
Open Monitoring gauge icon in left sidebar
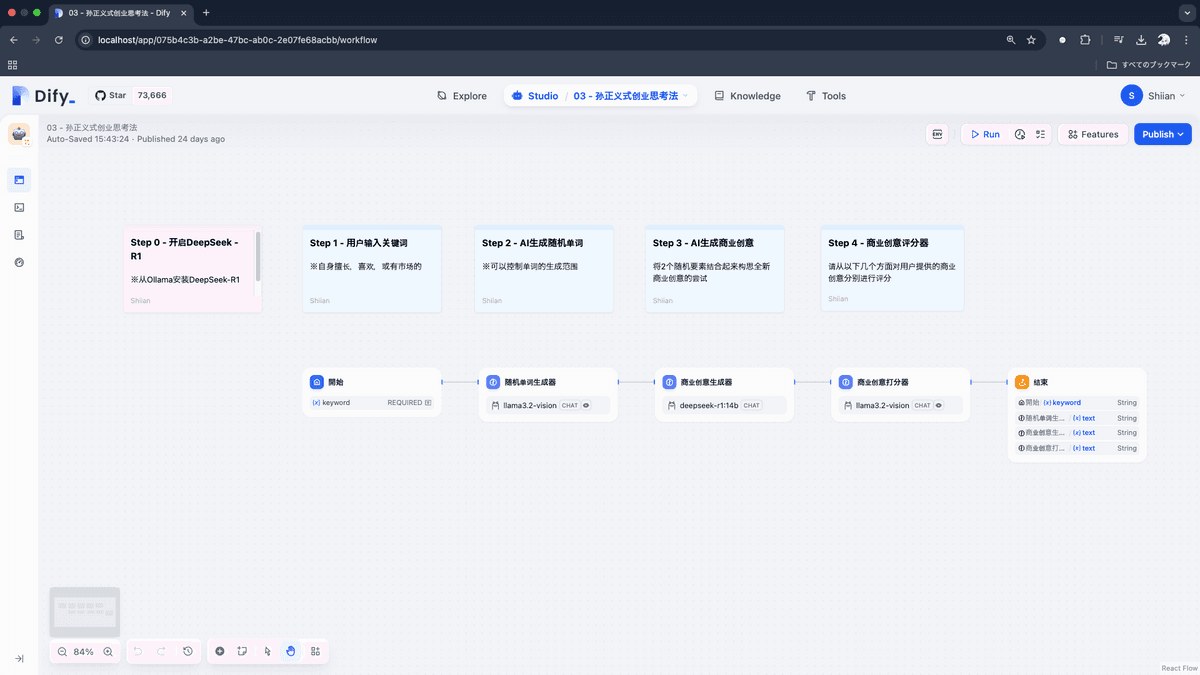click(19, 262)
